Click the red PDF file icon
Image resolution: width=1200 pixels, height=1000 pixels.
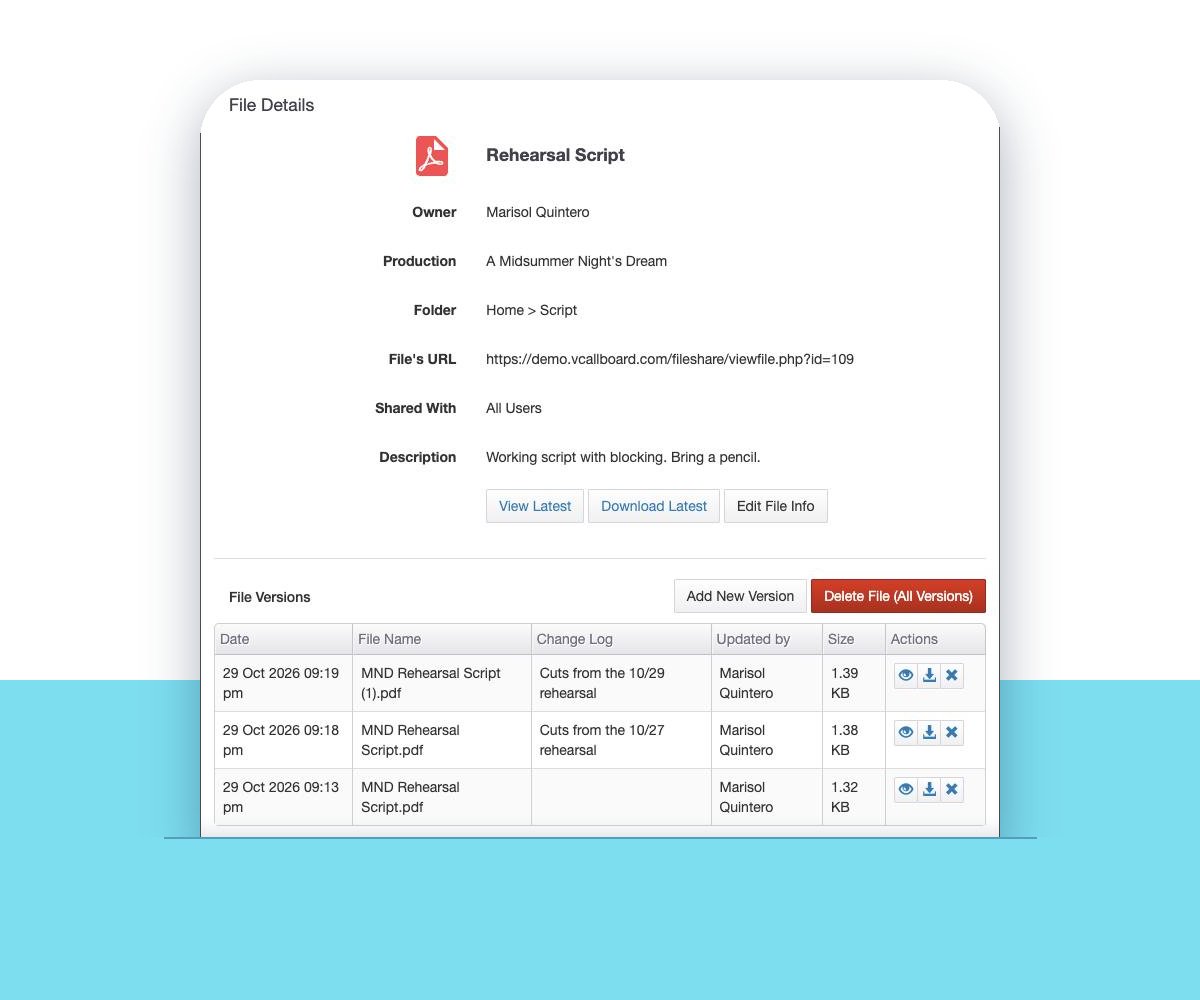point(432,156)
